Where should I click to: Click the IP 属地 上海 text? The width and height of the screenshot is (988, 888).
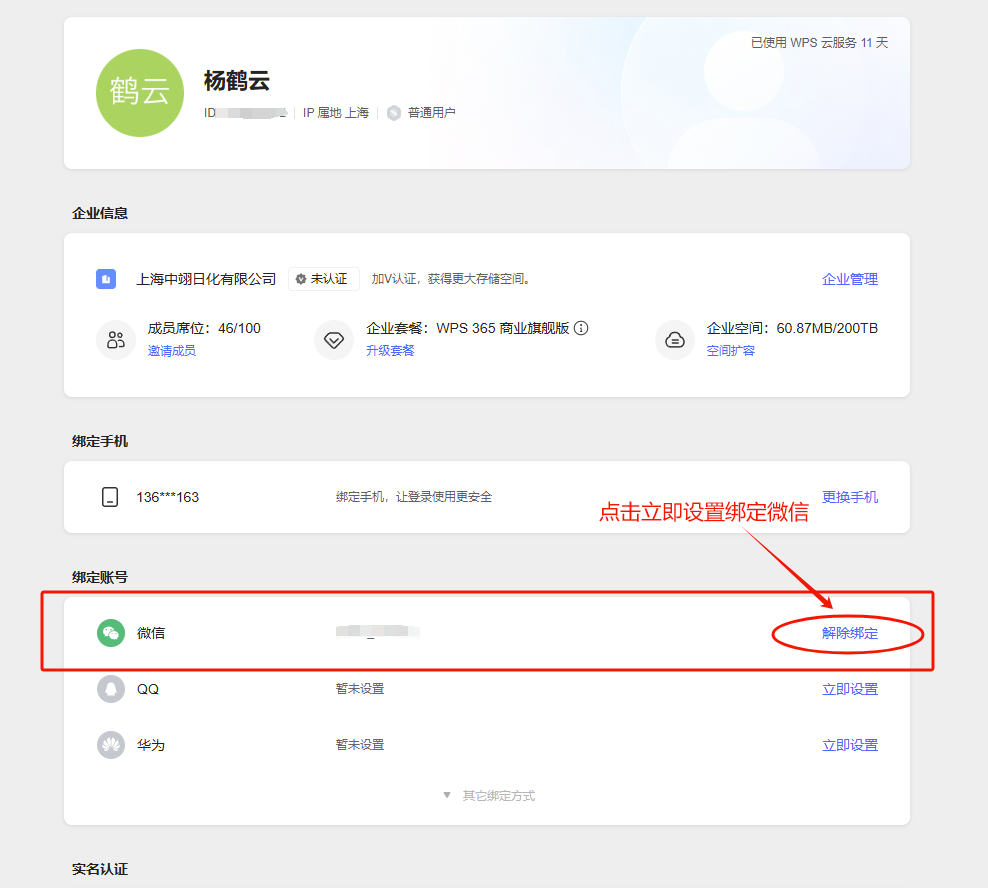336,113
